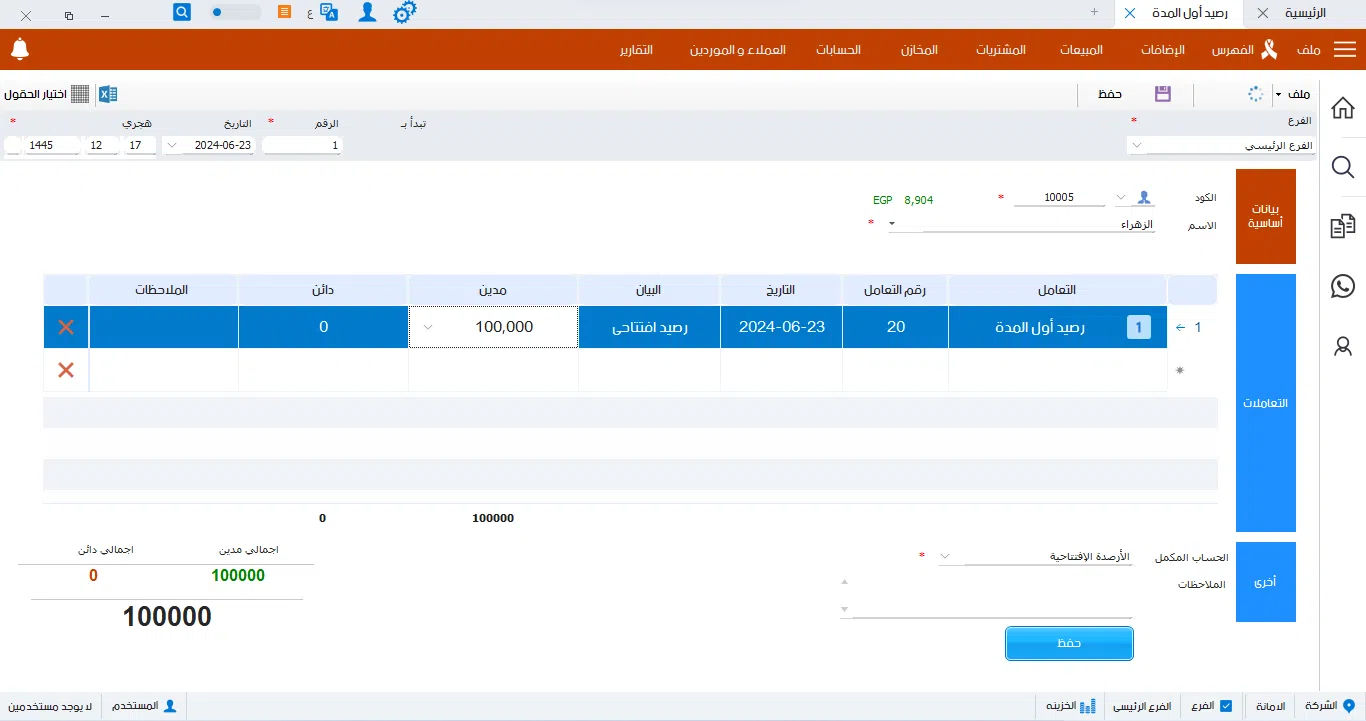Delete row رصيد أول المدة with red X

[x=66, y=327]
